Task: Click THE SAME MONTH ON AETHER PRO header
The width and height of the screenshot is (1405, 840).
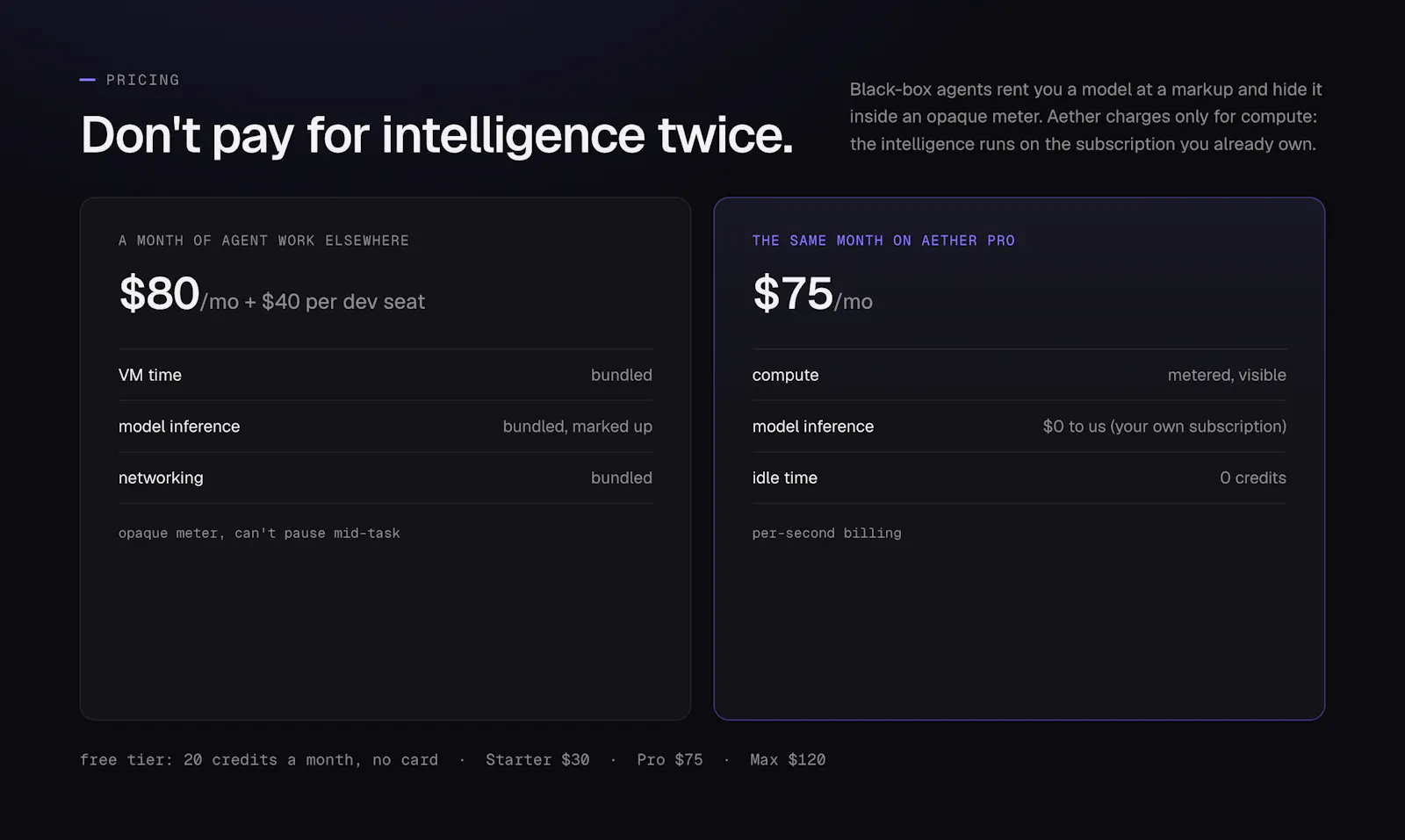Action: coord(883,241)
